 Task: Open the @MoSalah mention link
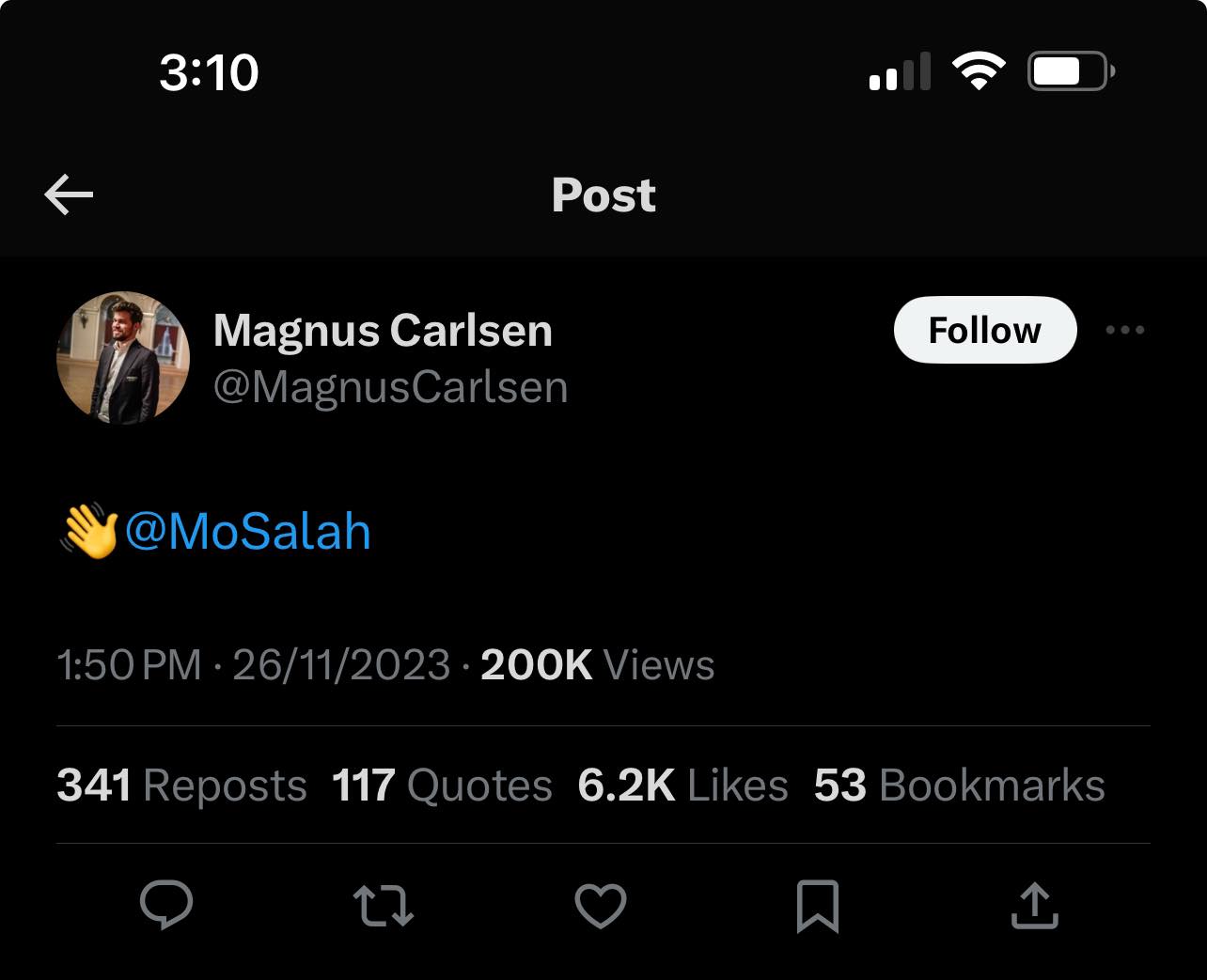pos(247,532)
